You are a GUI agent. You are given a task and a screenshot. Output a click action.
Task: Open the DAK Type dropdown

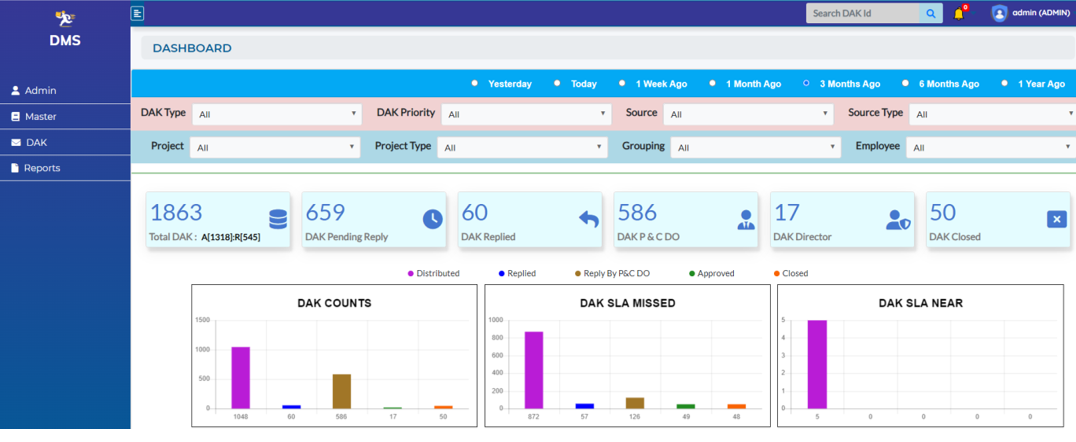275,114
